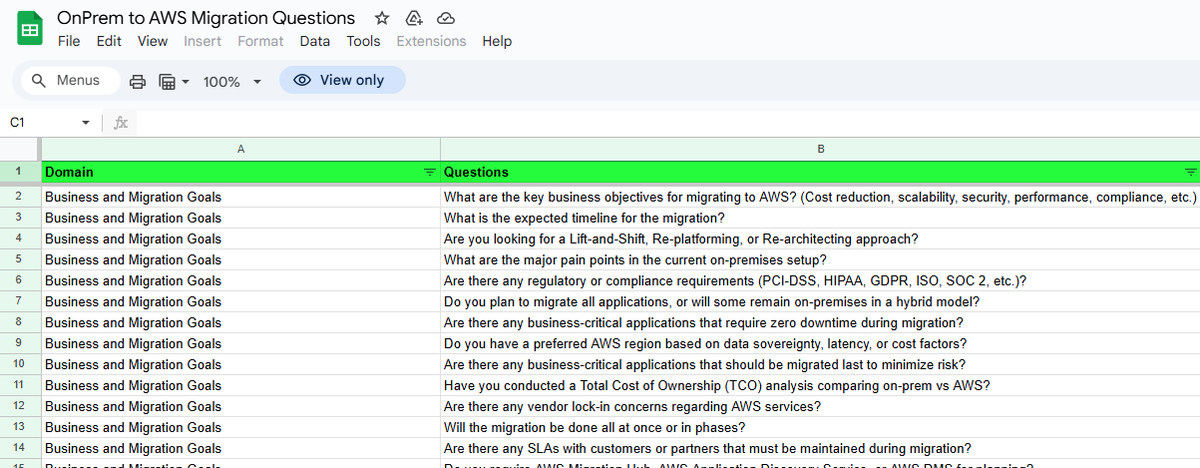Select row 14 header number

point(20,448)
